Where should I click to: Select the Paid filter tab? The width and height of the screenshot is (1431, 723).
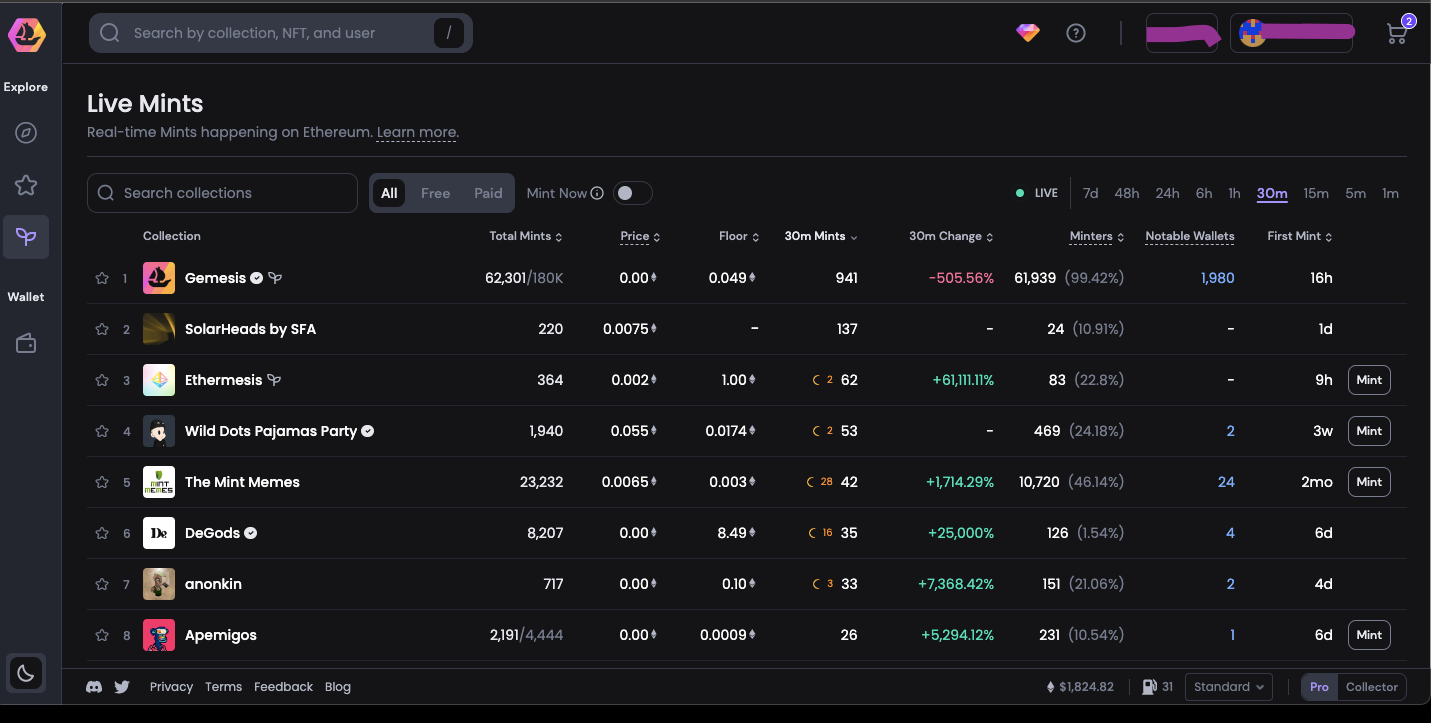488,193
